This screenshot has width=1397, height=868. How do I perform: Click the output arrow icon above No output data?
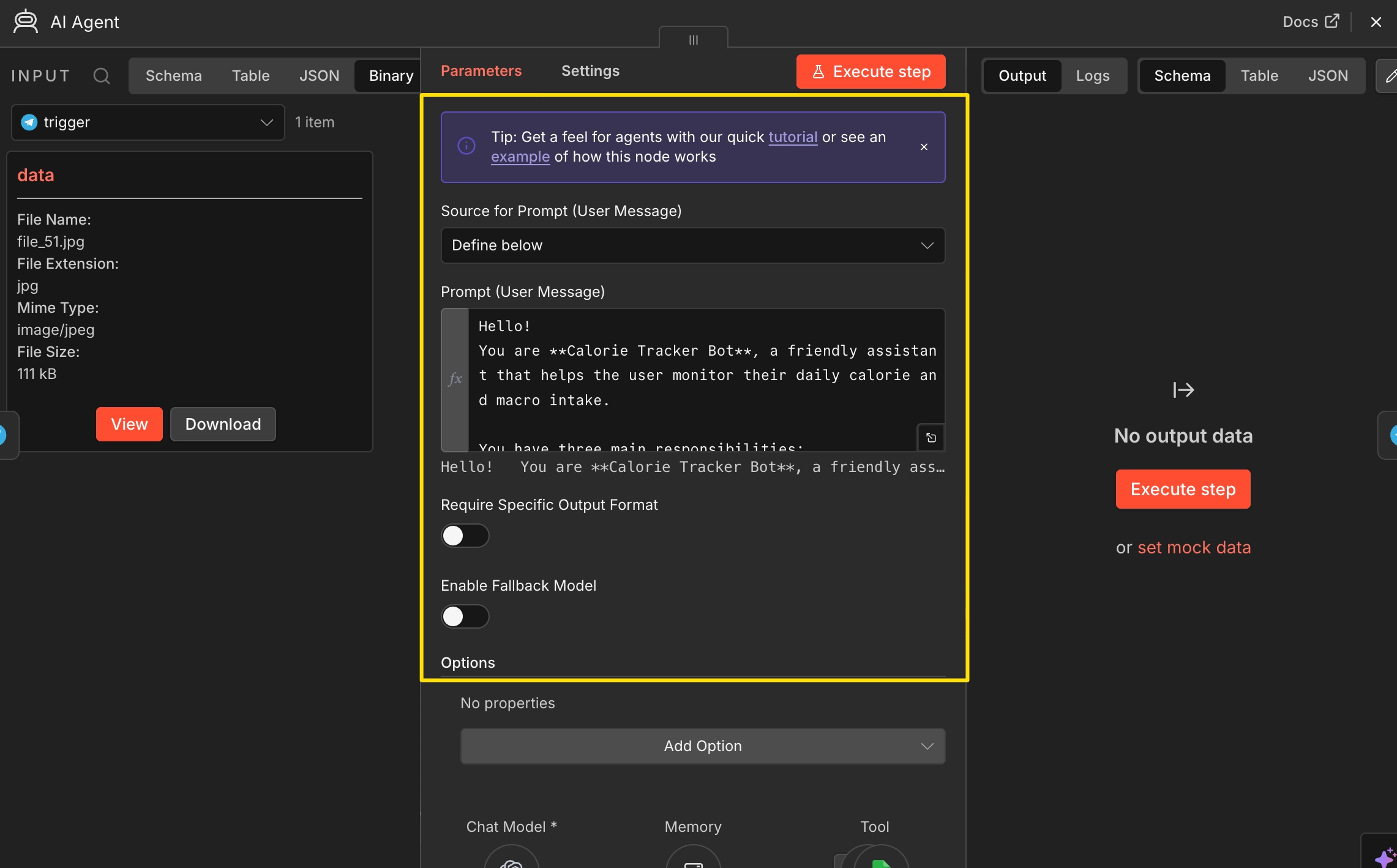[1183, 390]
